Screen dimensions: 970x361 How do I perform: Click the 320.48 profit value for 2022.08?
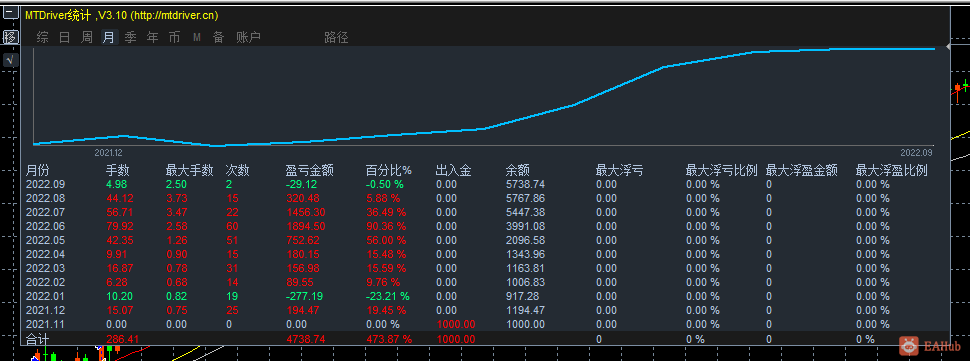click(x=303, y=198)
